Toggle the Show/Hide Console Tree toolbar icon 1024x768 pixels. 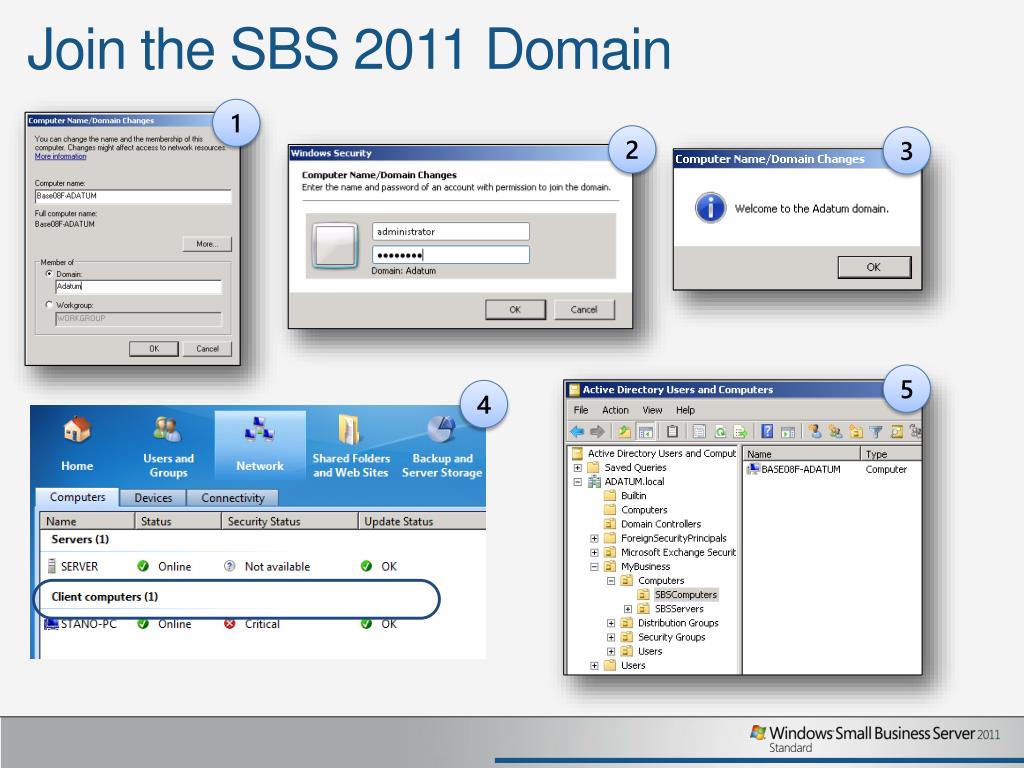tap(646, 432)
